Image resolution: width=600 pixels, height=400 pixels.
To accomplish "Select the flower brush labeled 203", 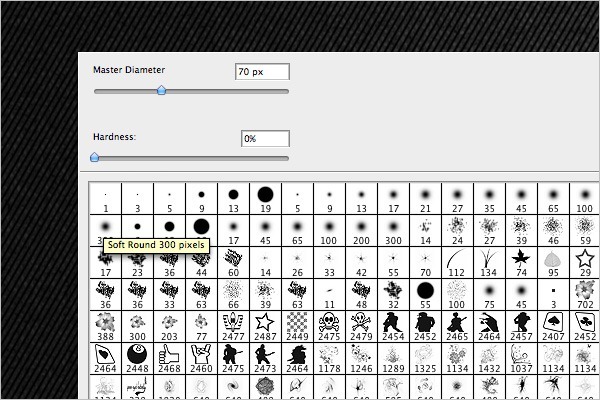I will point(169,327).
